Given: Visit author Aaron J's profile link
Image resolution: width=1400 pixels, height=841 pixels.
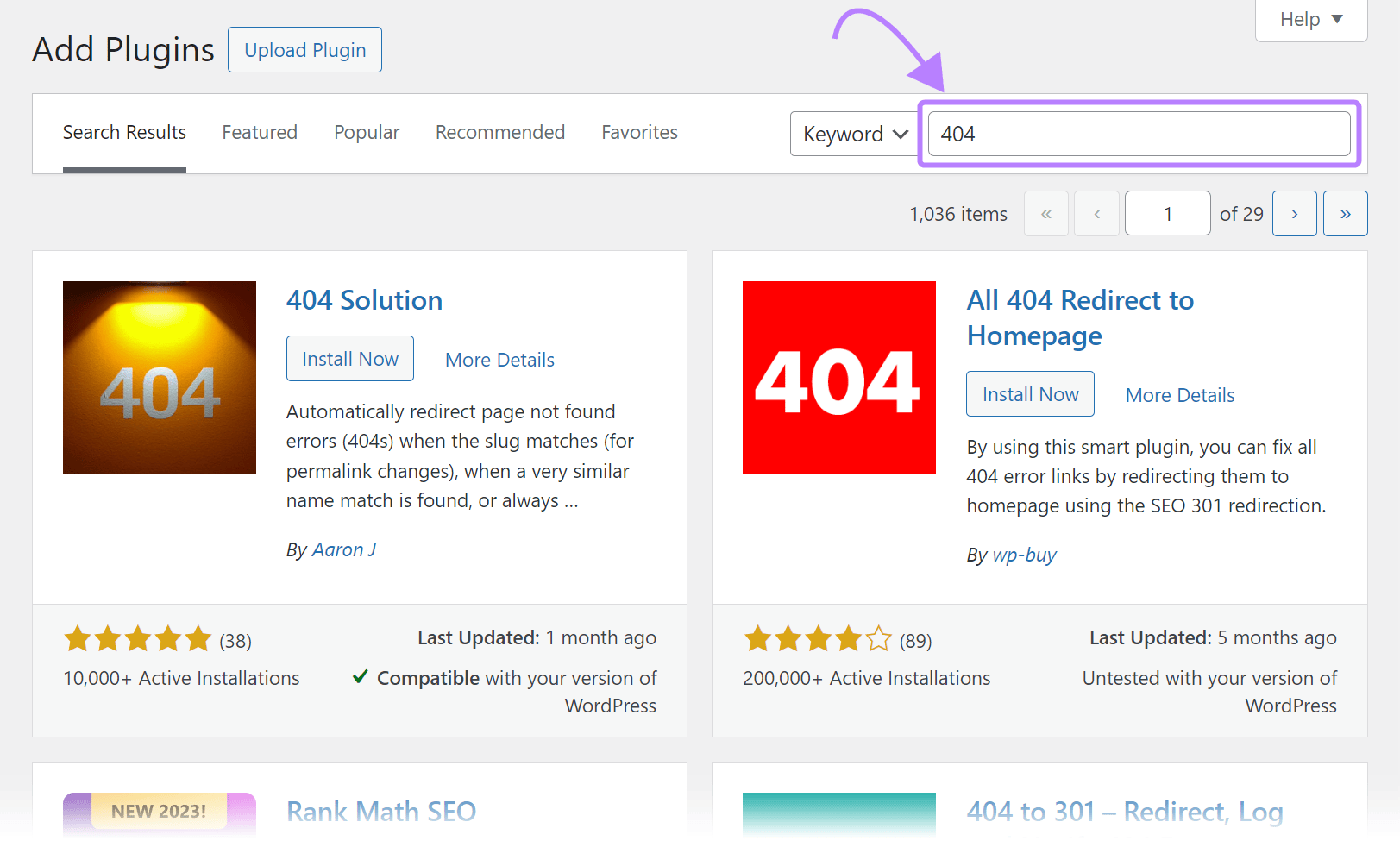Looking at the screenshot, I should point(343,549).
